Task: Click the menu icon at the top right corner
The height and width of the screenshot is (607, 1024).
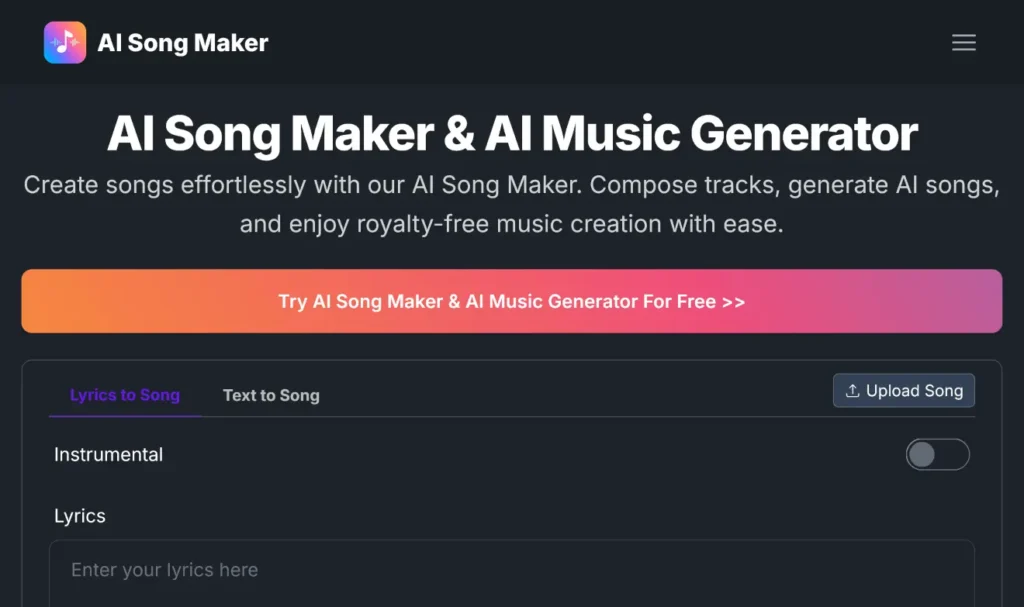Action: [963, 42]
